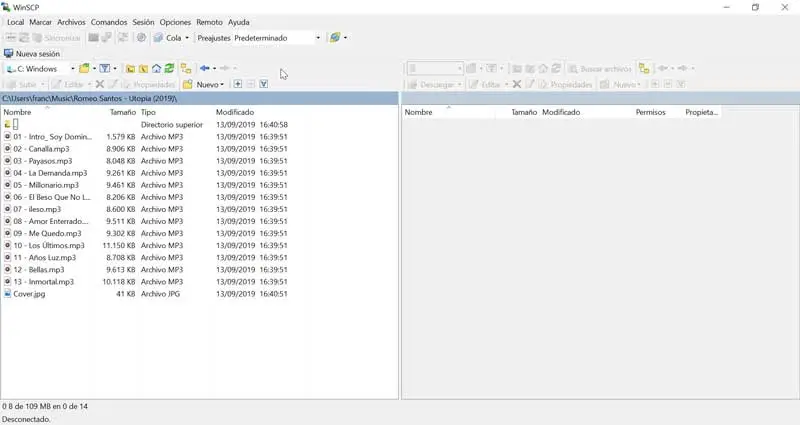
Task: Click the local select-all checkmark icon
Action: tap(264, 84)
